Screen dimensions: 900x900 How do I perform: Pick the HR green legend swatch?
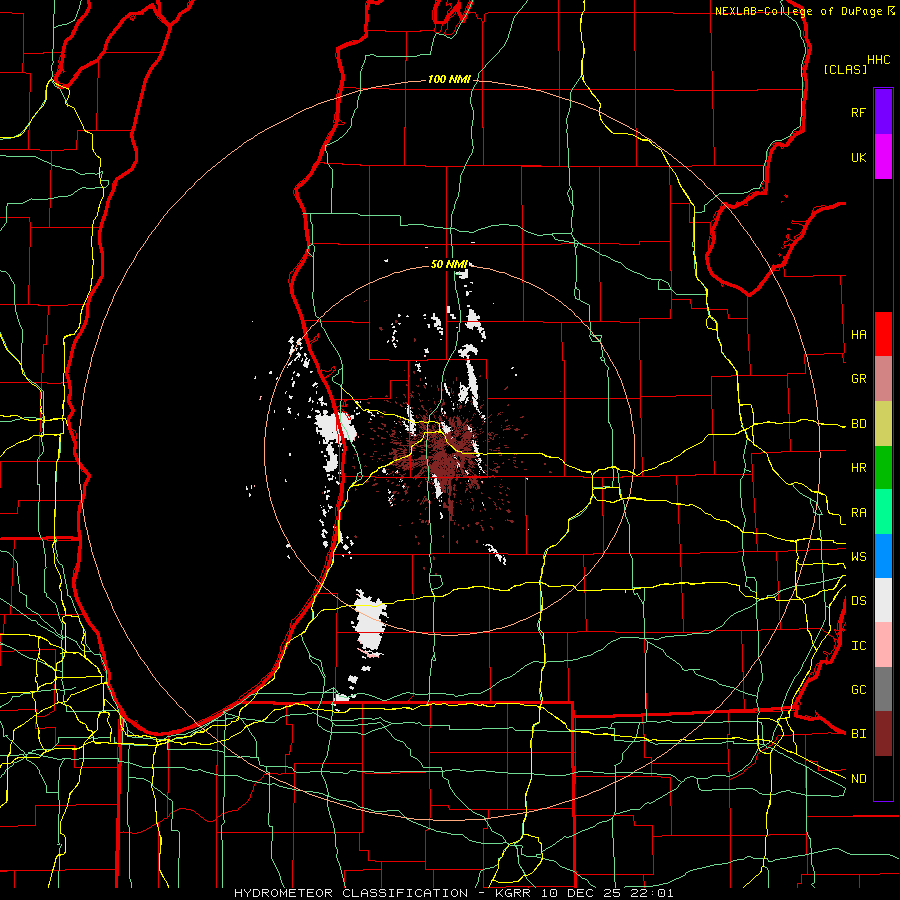(883, 467)
